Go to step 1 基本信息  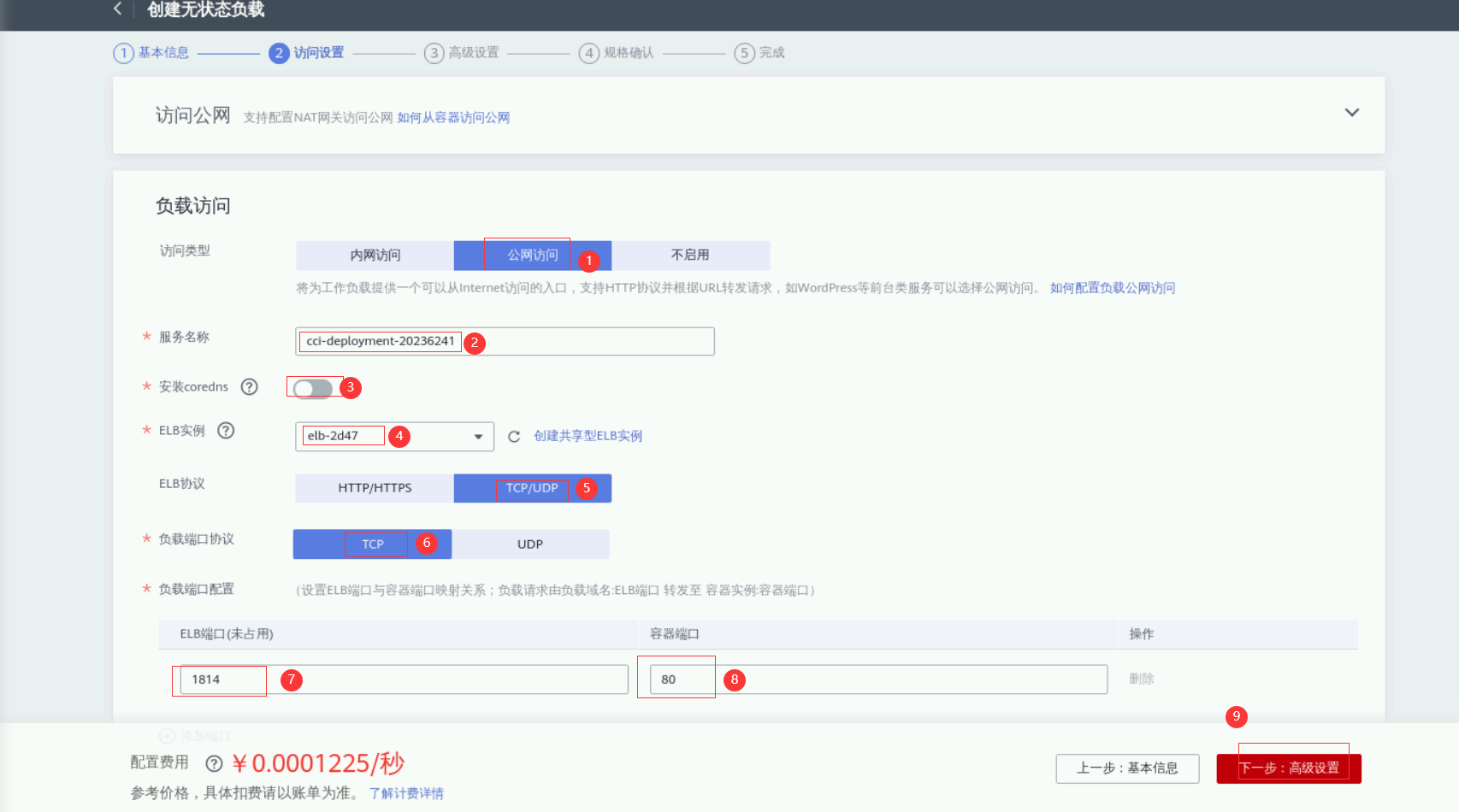click(x=151, y=53)
